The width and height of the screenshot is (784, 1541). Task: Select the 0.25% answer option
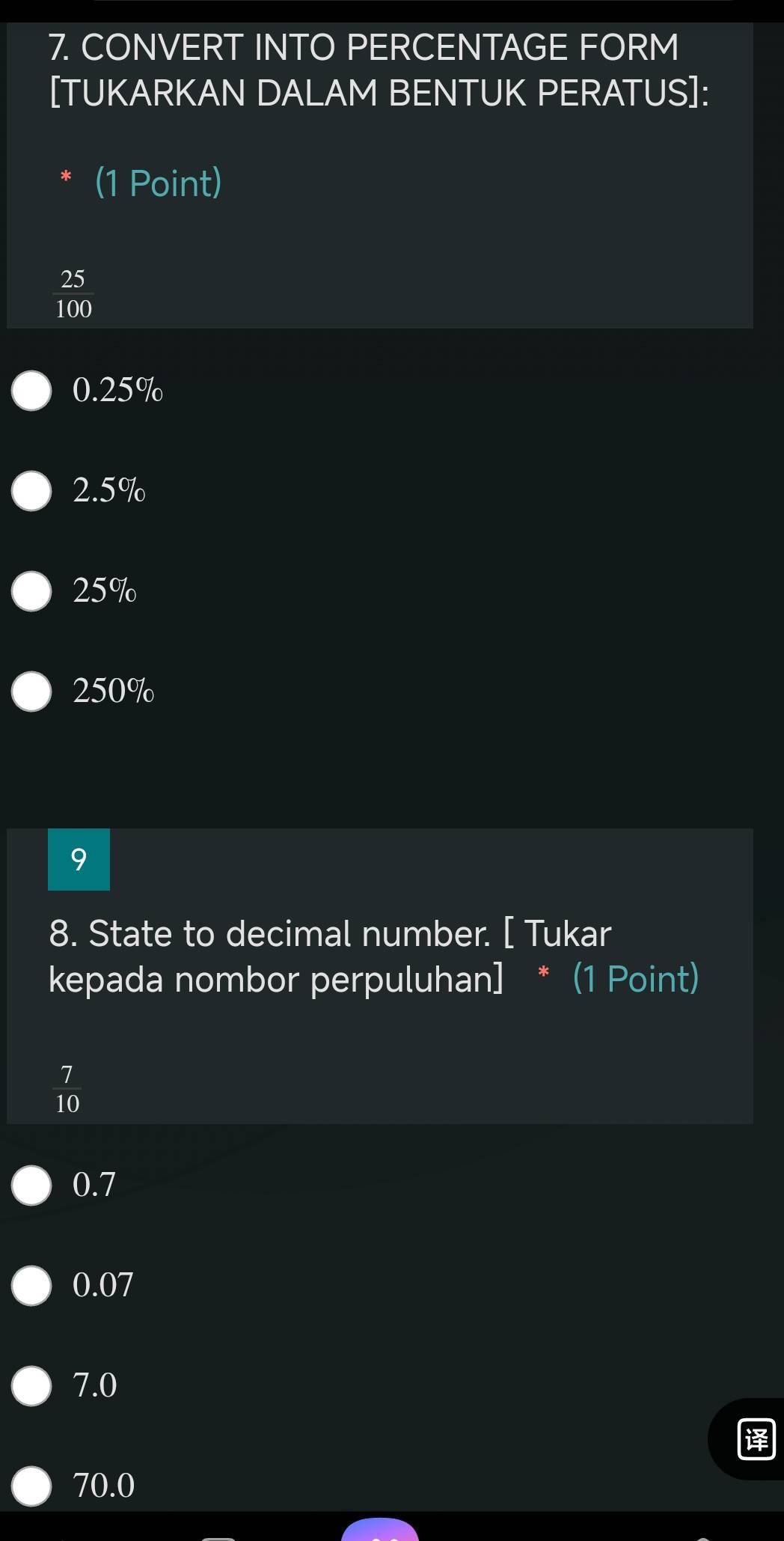[30, 390]
